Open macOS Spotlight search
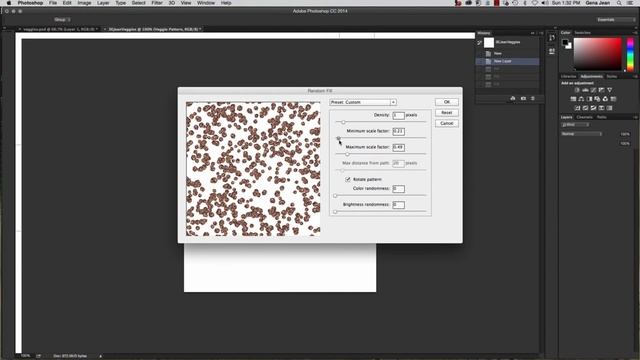 click(619, 3)
